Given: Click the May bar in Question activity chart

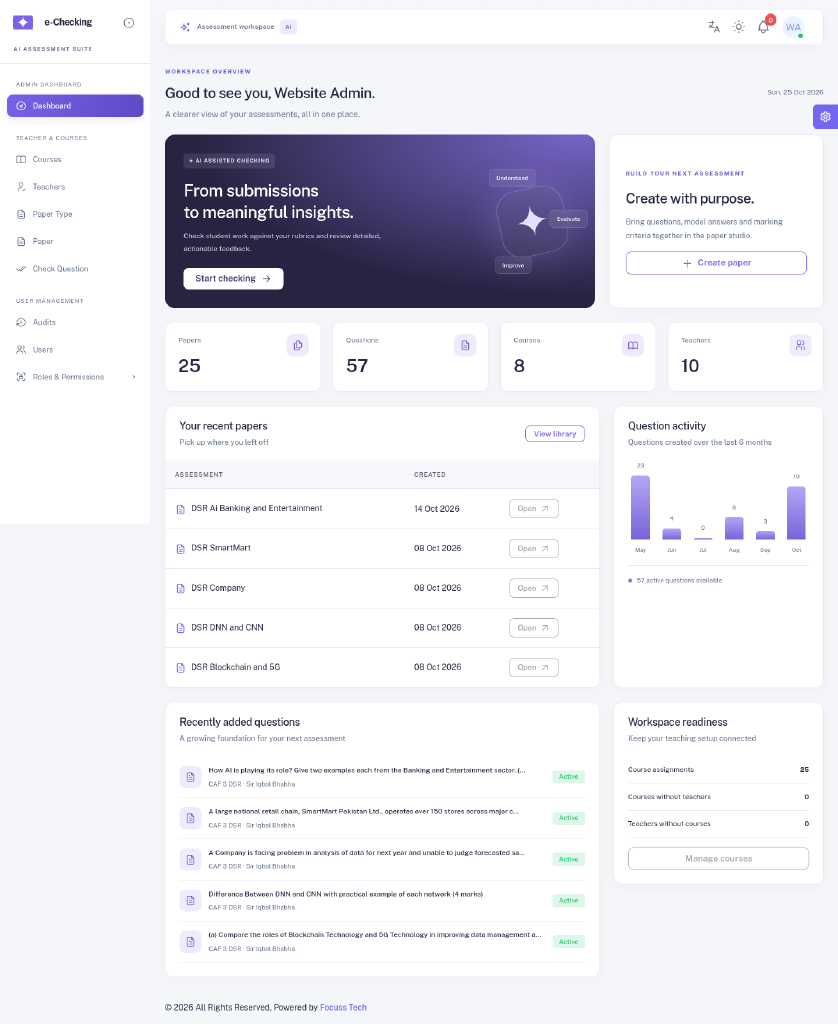Looking at the screenshot, I should coord(640,507).
